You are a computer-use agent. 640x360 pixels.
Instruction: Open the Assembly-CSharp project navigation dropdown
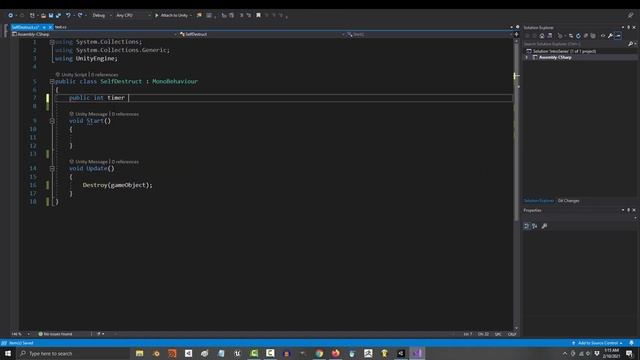click(x=94, y=34)
